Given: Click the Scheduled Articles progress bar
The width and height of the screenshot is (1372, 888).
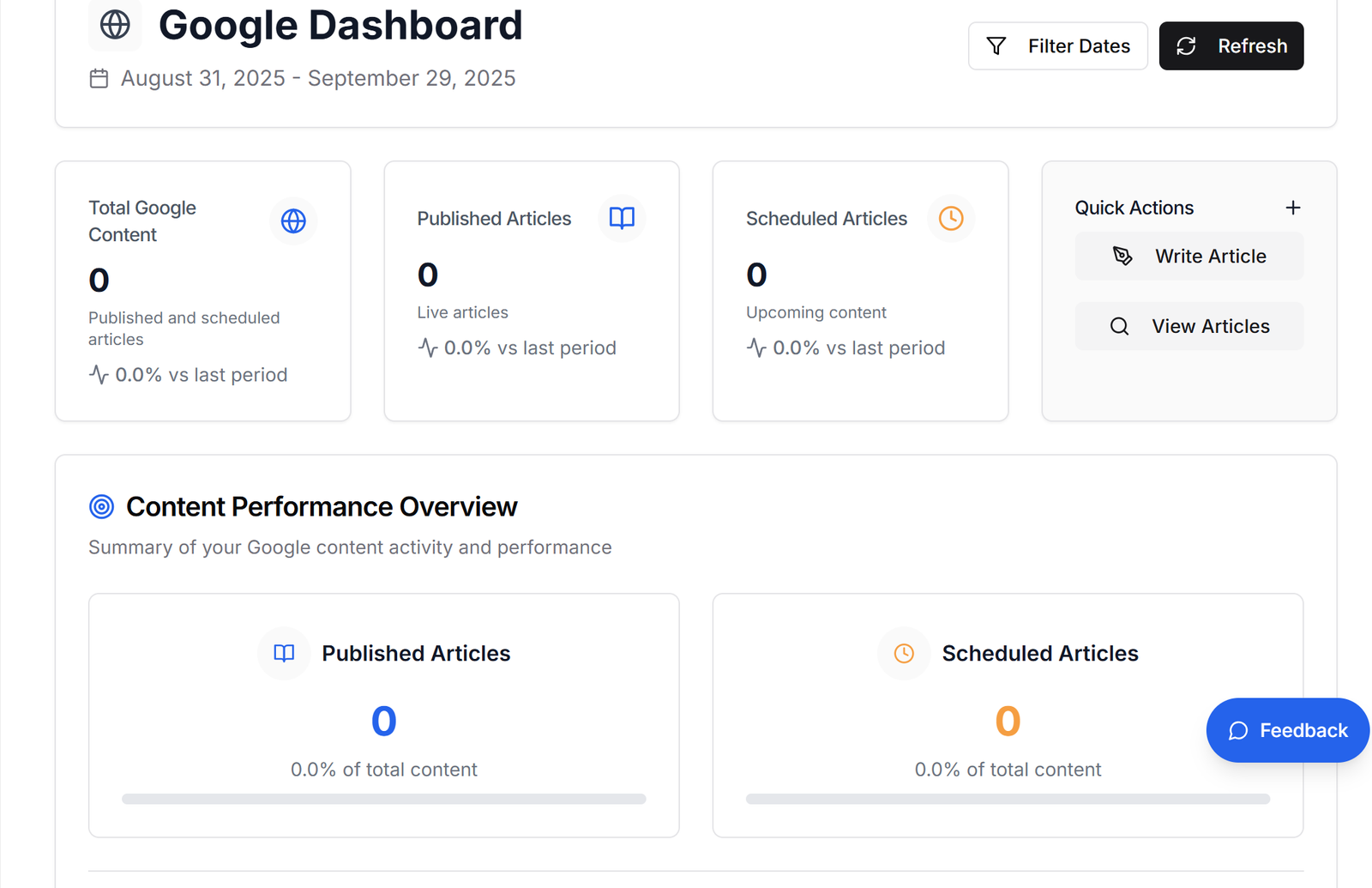Looking at the screenshot, I should point(1008,799).
